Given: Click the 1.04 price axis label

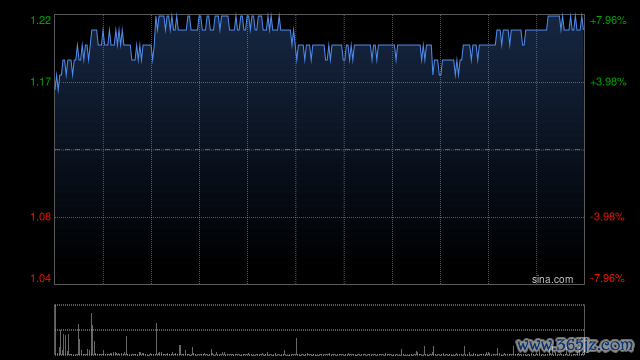Looking at the screenshot, I should tap(41, 278).
